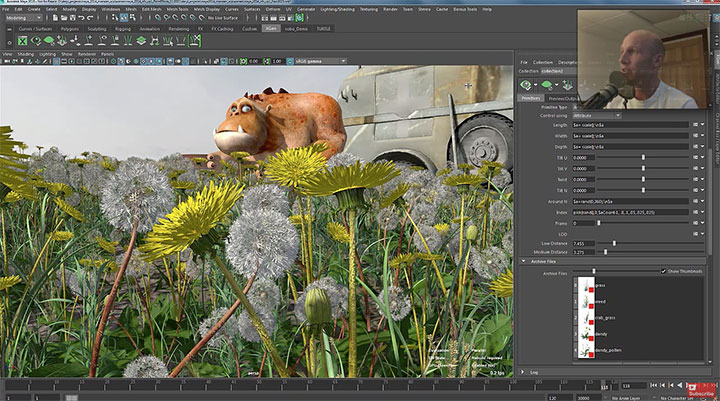The height and width of the screenshot is (401, 720).
Task: Click the green leaf description shelf icon
Action: coord(49,41)
